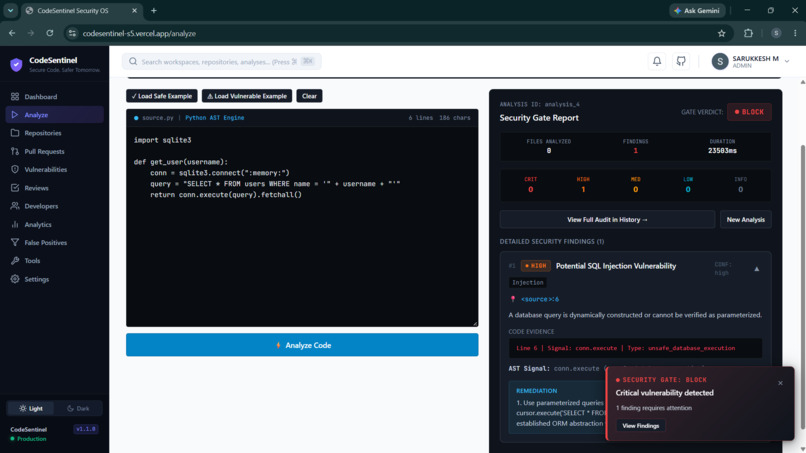Click the Settings gear icon

(15, 279)
